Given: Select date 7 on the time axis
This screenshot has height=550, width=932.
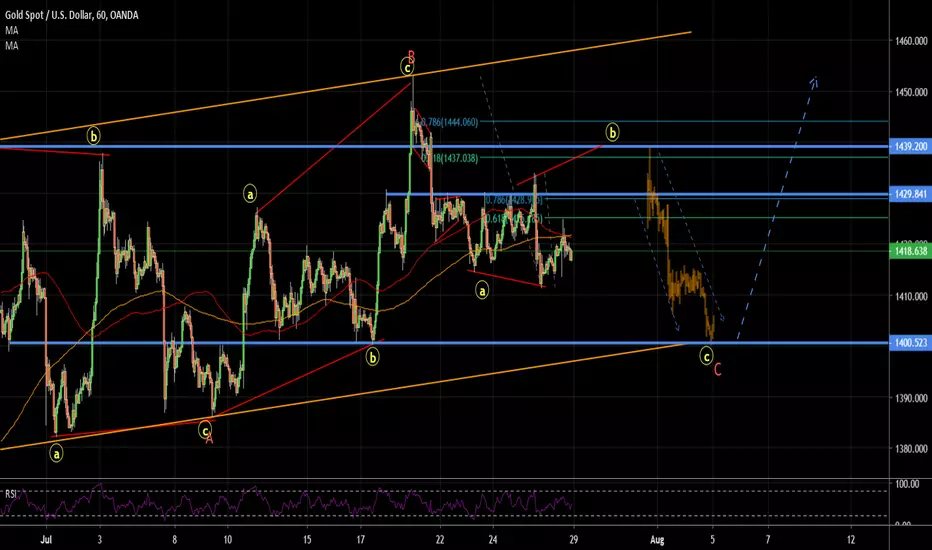Looking at the screenshot, I should coord(768,540).
